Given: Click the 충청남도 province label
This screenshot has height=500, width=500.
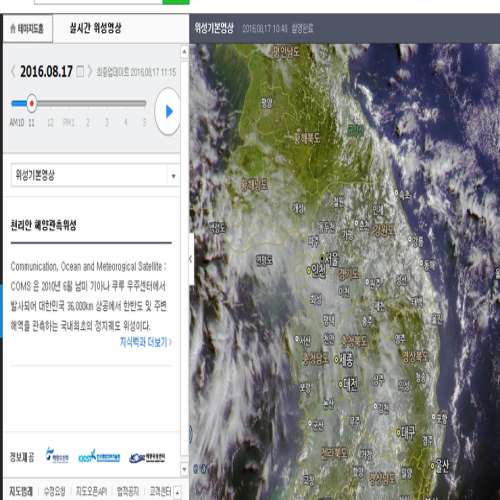Looking at the screenshot, I should point(315,359).
